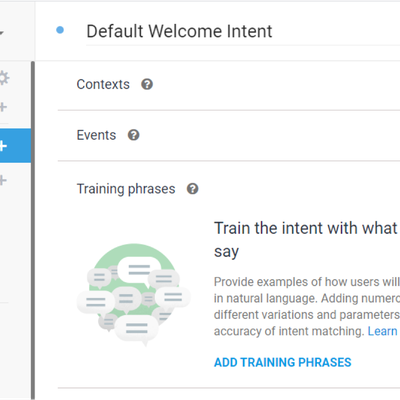Follow the Learn more link
This screenshot has height=400, width=400.
pyautogui.click(x=384, y=331)
